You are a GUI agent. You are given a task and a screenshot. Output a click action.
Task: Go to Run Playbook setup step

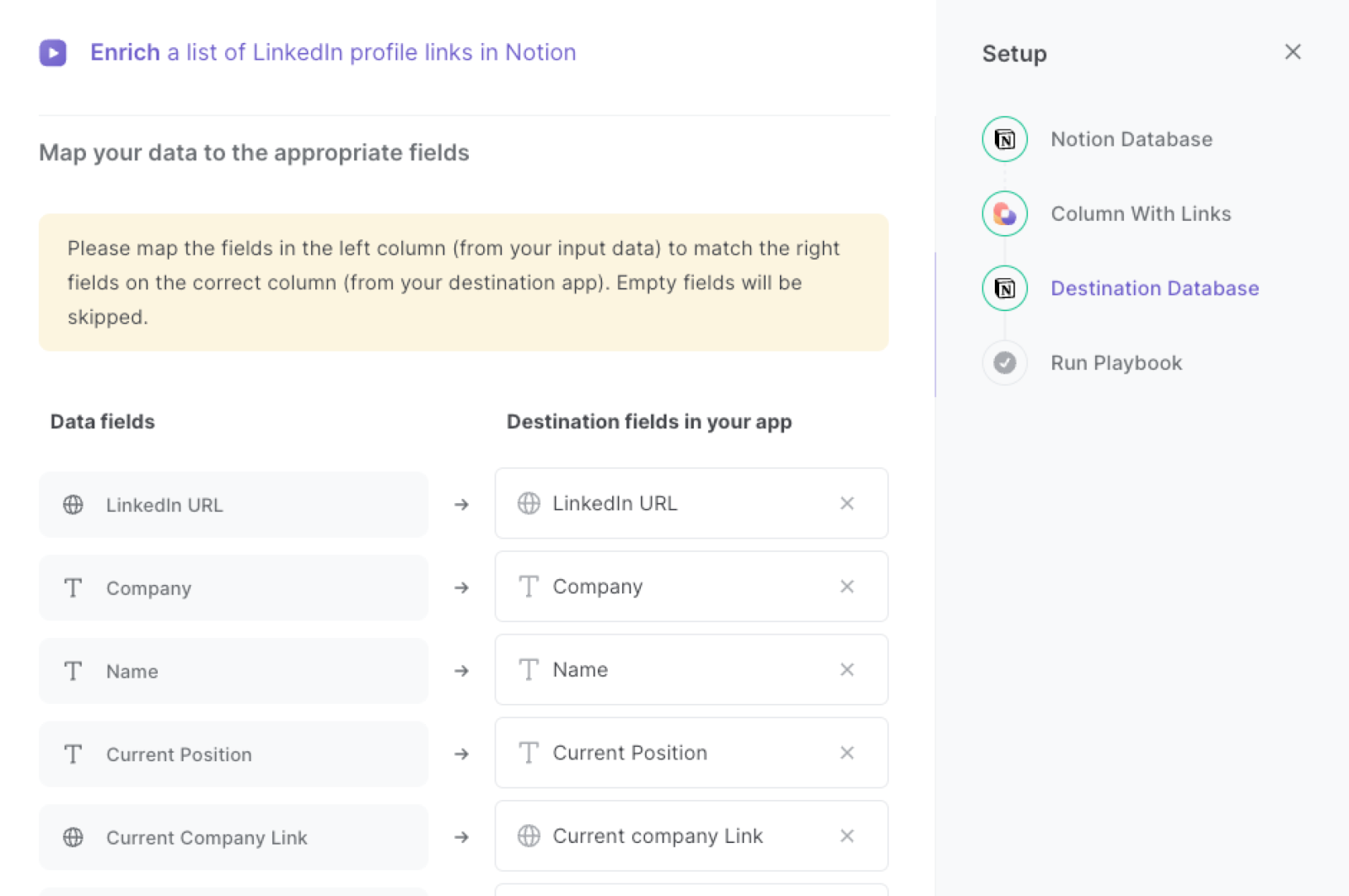point(1116,363)
